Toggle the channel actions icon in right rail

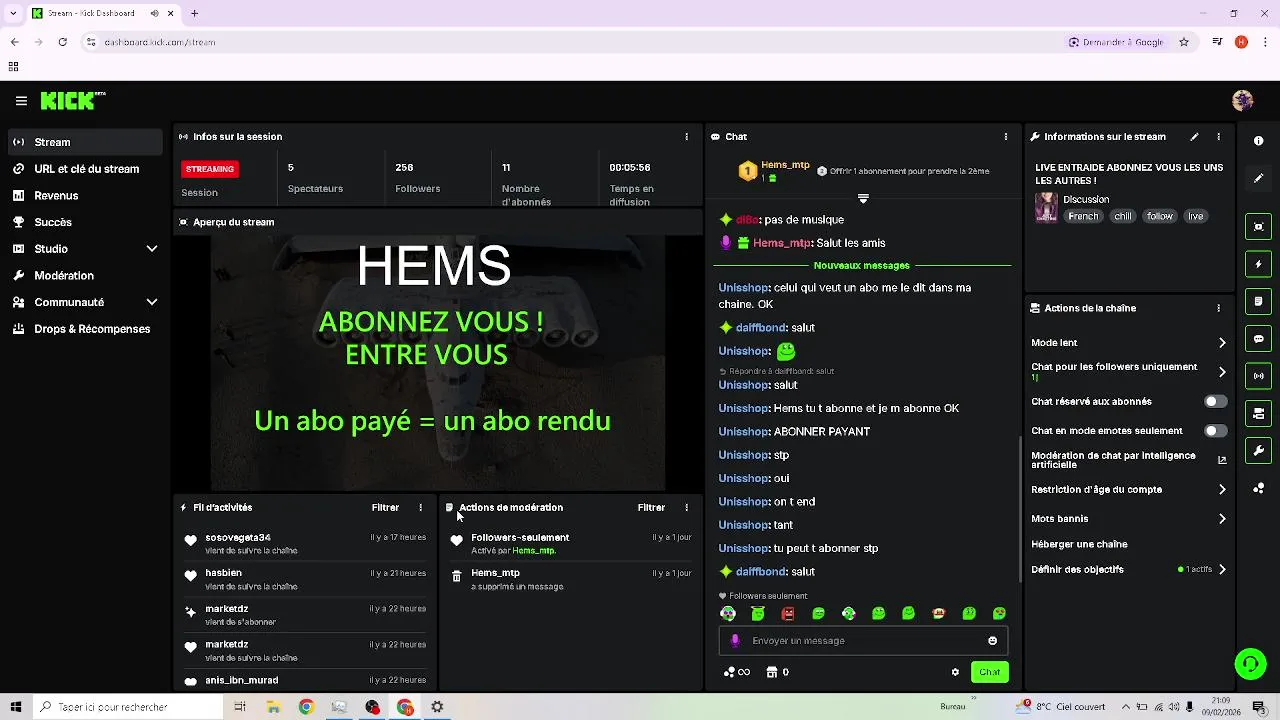point(1258,413)
